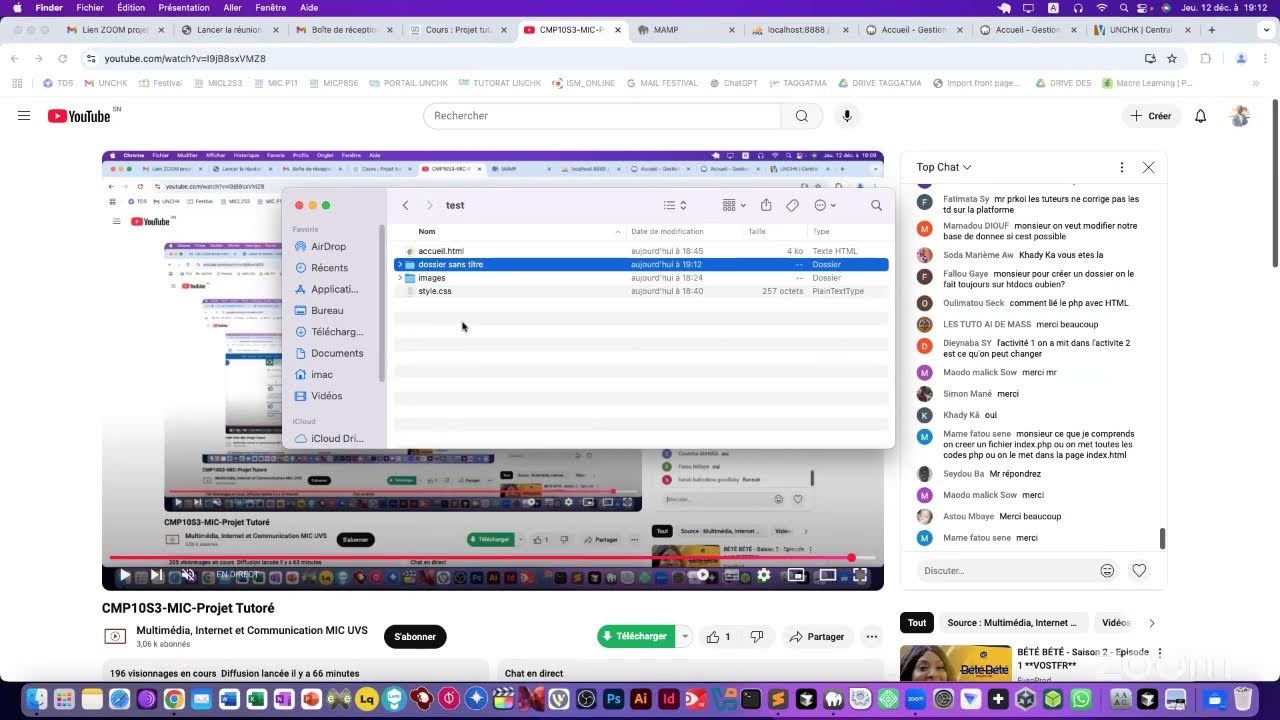The width and height of the screenshot is (1280, 720).
Task: Select the Vidéos filter chip
Action: click(1116, 623)
